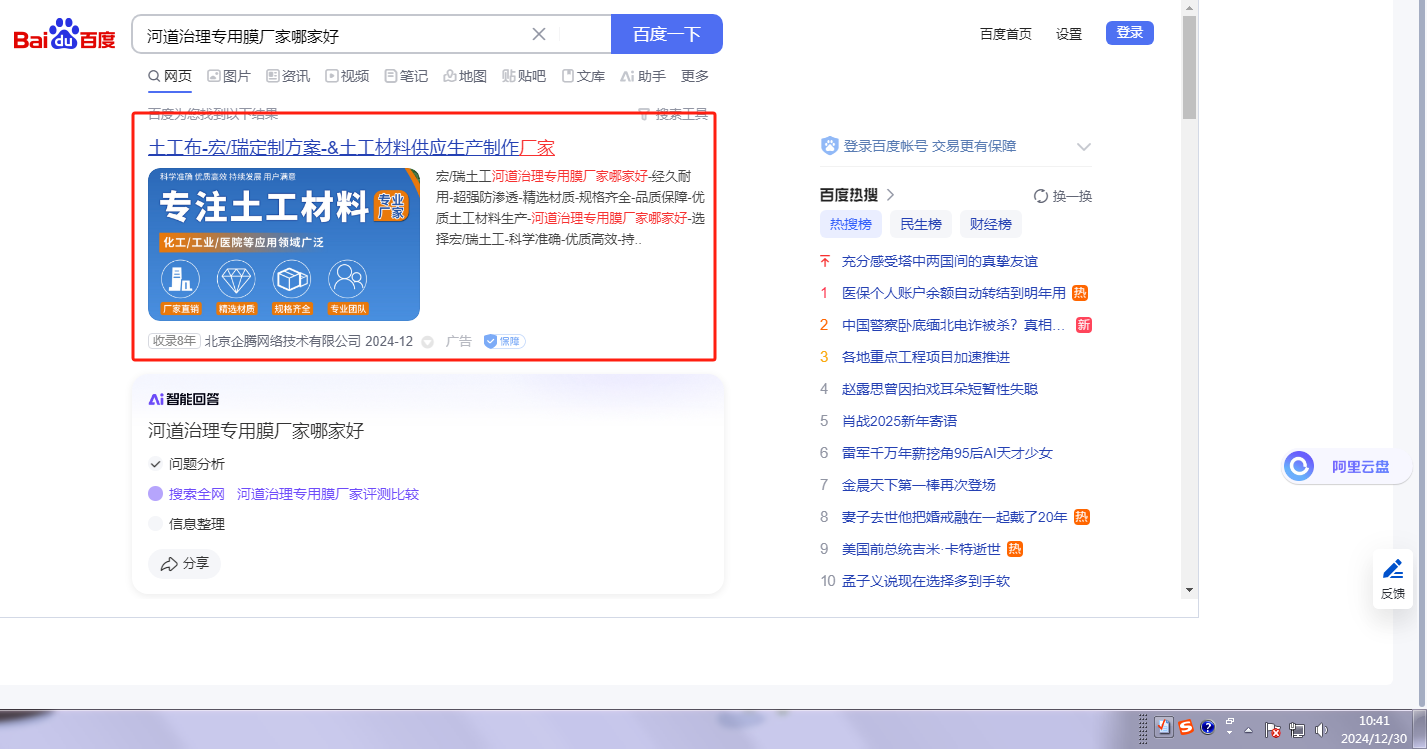The height and width of the screenshot is (749, 1427).
Task: Open the dropdown arrow beside the ad date
Action: point(428,342)
